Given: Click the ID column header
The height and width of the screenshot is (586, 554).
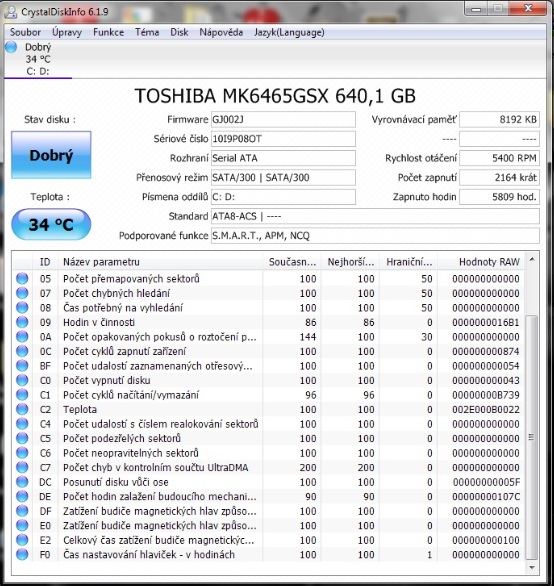Looking at the screenshot, I should [45, 262].
